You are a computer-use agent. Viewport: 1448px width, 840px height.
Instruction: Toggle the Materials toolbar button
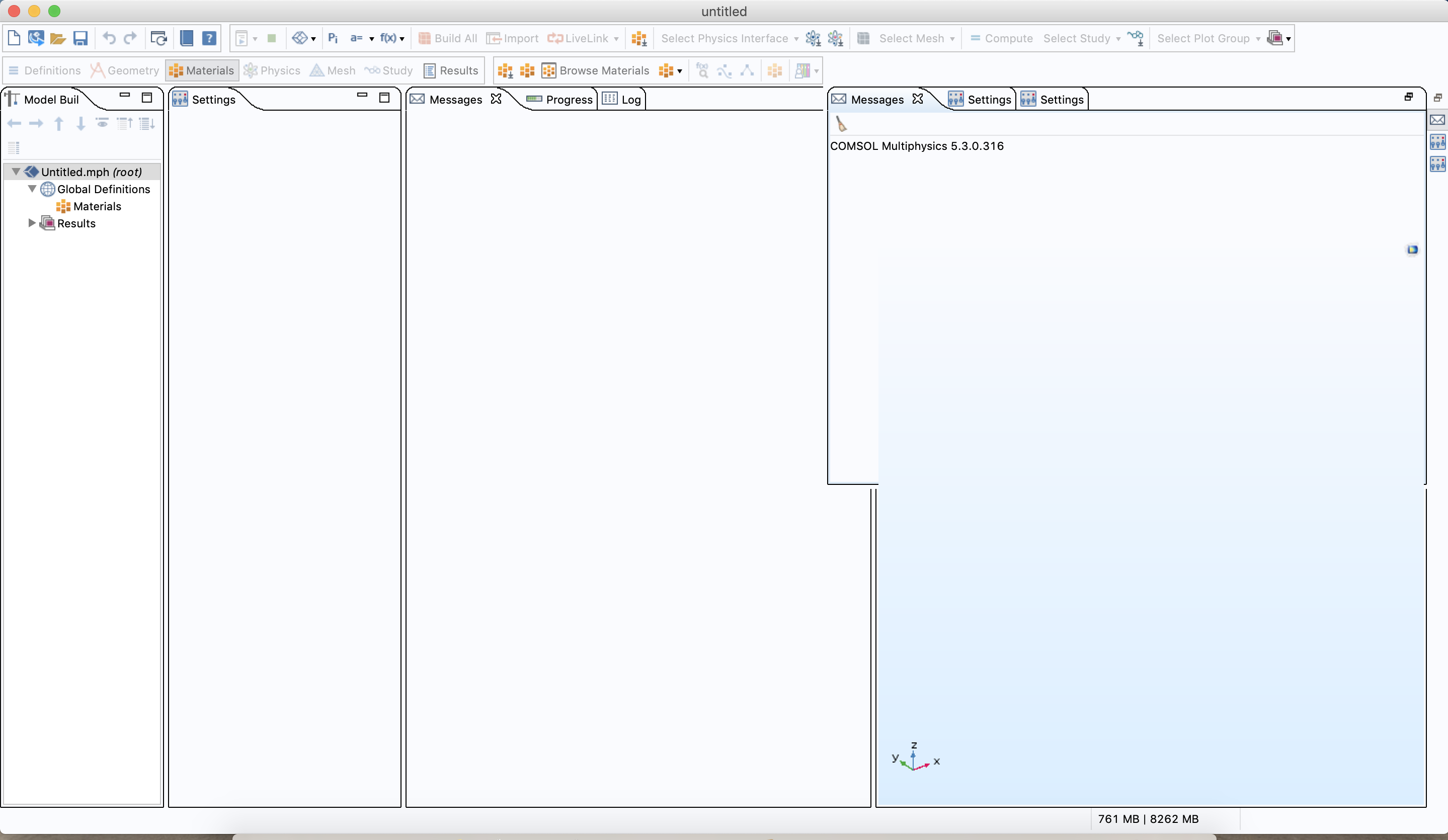click(x=202, y=70)
